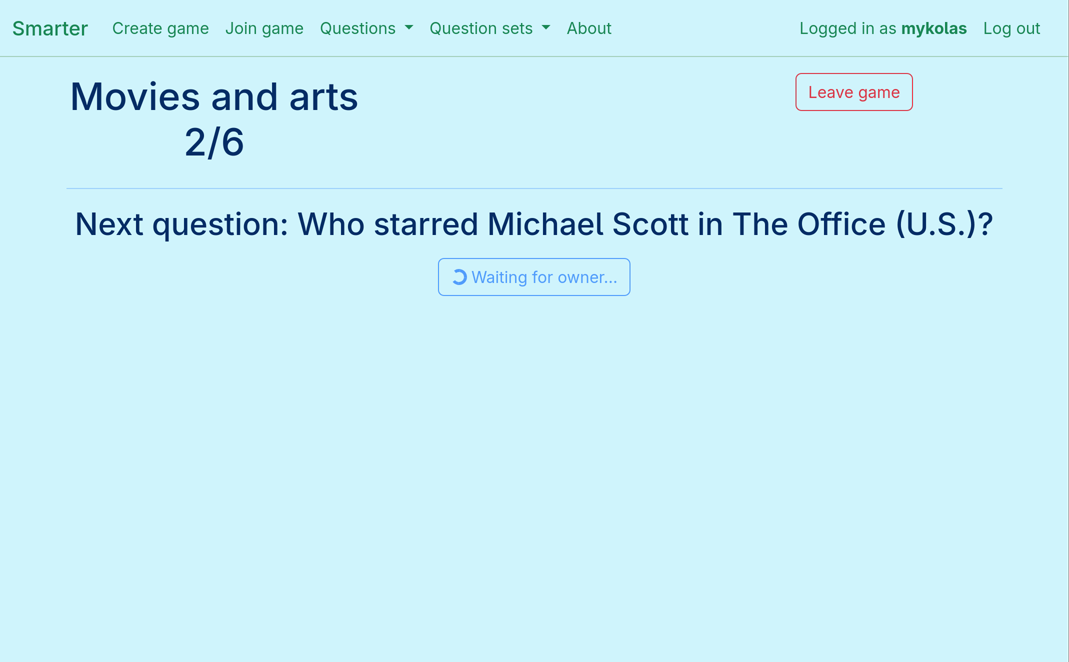The width and height of the screenshot is (1069, 662).
Task: Visit the About page
Action: click(x=589, y=28)
